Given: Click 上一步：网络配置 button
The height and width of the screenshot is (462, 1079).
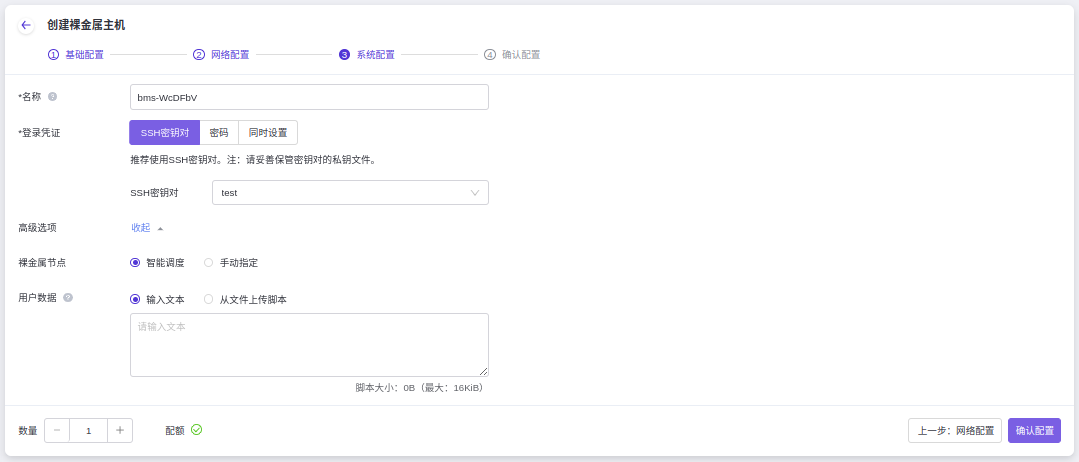Looking at the screenshot, I should pyautogui.click(x=955, y=431).
